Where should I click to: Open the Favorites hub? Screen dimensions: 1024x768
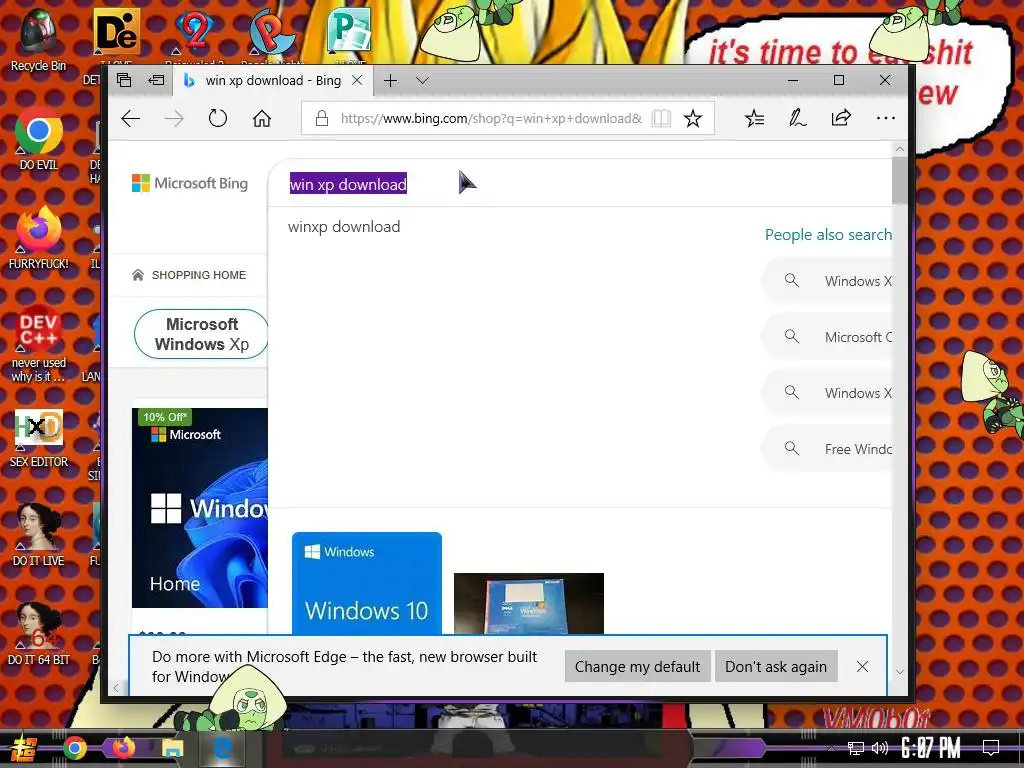[754, 118]
